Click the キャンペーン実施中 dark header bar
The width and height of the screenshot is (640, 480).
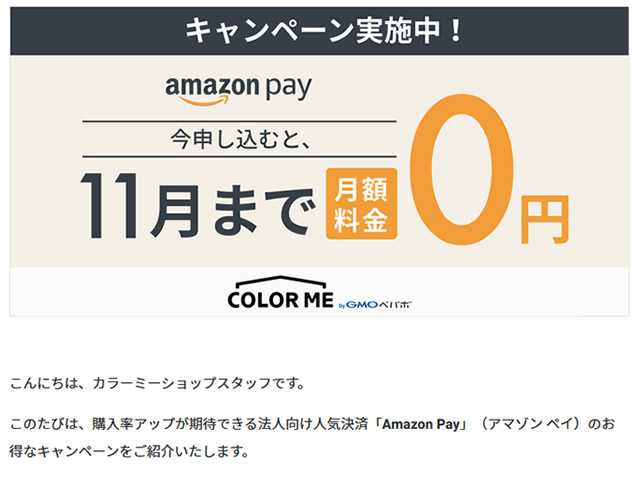320,31
